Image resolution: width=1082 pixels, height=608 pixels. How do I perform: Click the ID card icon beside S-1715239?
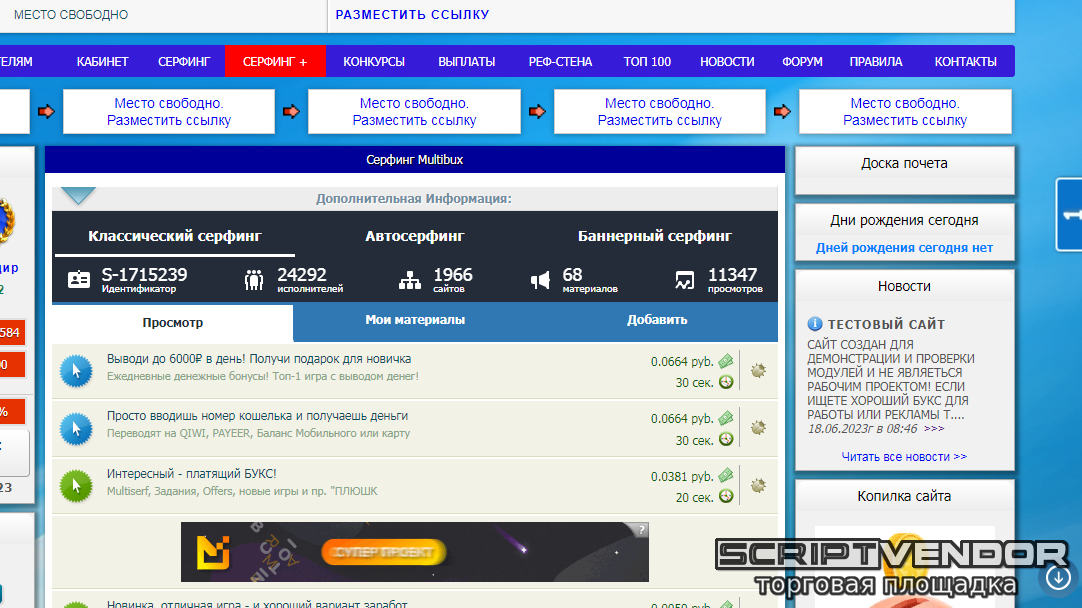79,280
